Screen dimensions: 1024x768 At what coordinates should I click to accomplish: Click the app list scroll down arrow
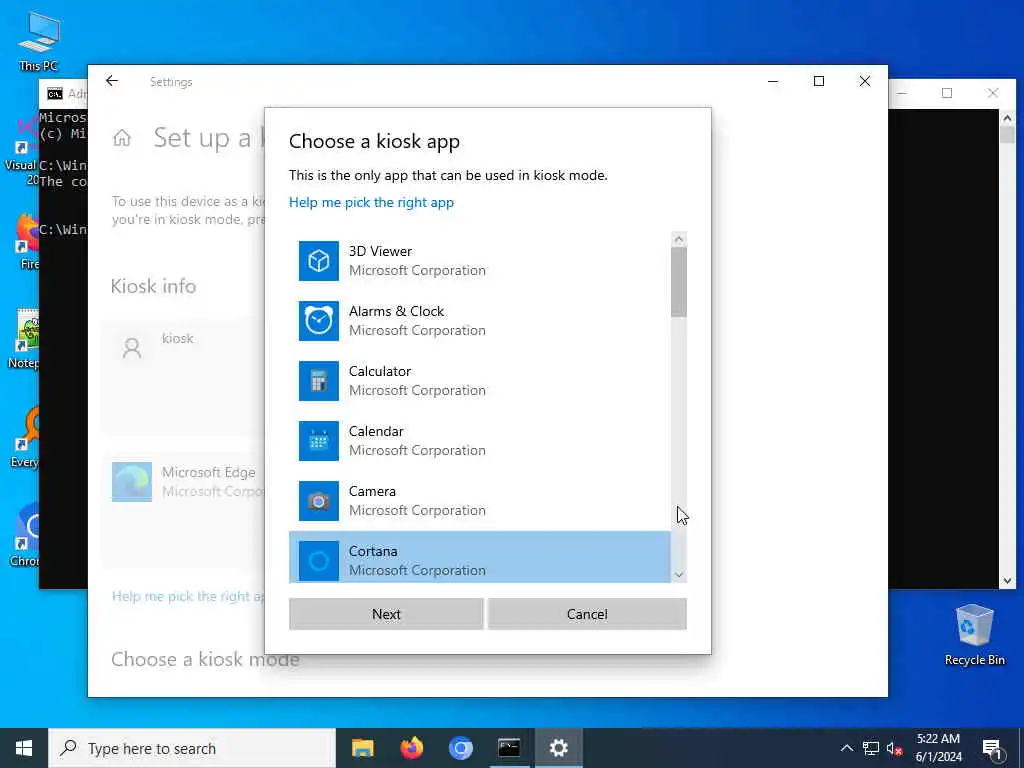679,575
